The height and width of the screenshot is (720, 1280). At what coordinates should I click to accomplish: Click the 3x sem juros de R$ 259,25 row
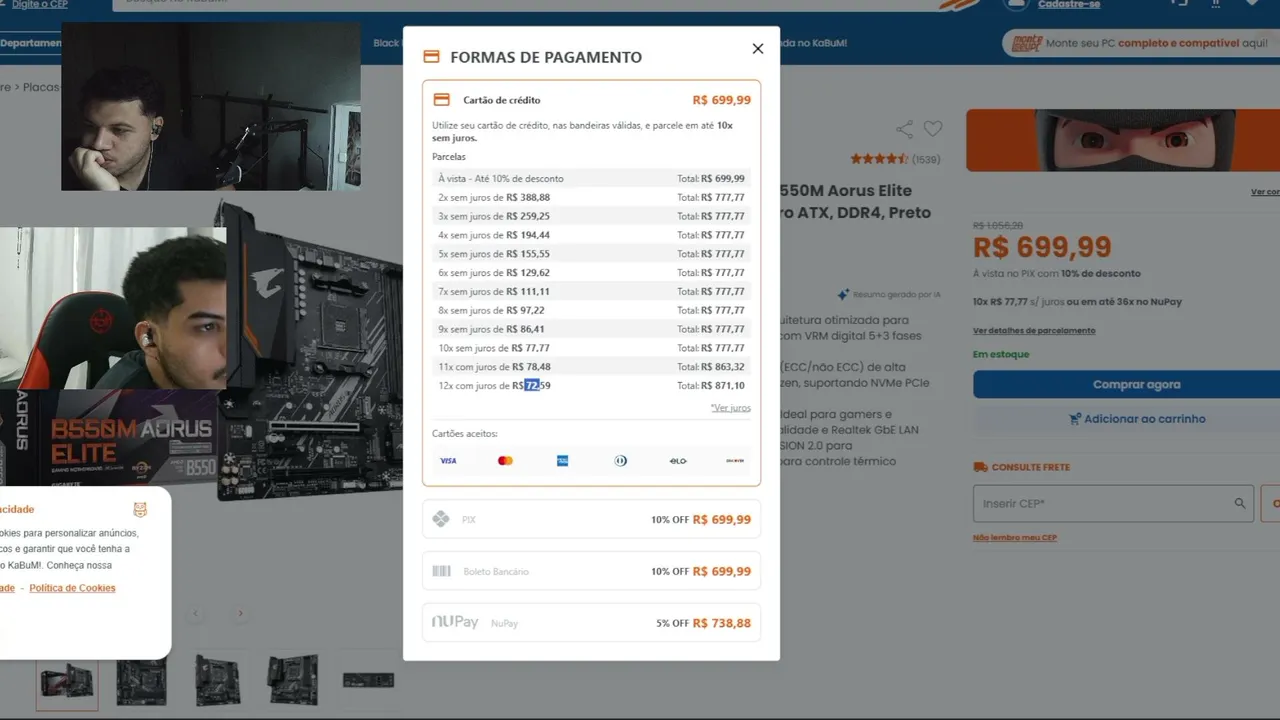coord(592,216)
